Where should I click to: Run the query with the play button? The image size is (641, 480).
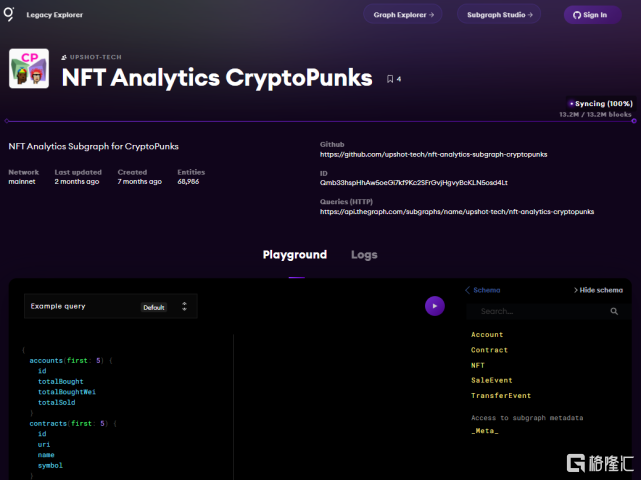434,306
